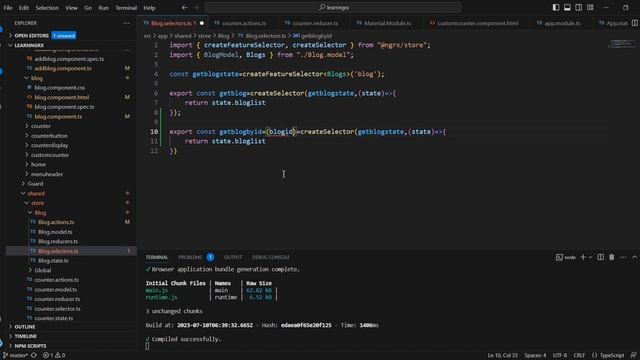This screenshot has height=360, width=640.
Task: Switch to the Problems panel tab
Action: tap(190, 257)
